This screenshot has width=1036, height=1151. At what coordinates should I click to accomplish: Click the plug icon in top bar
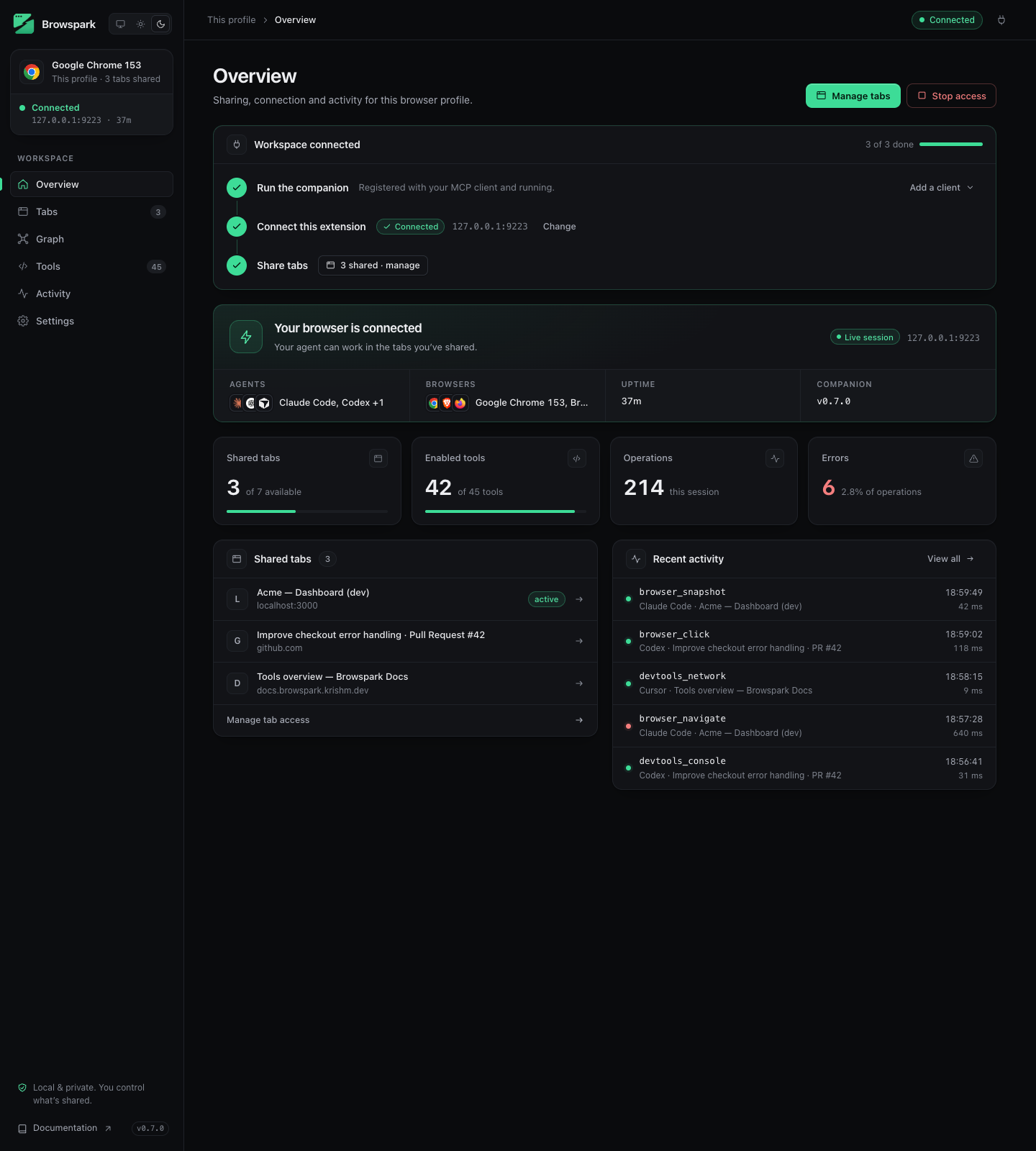[x=1001, y=20]
